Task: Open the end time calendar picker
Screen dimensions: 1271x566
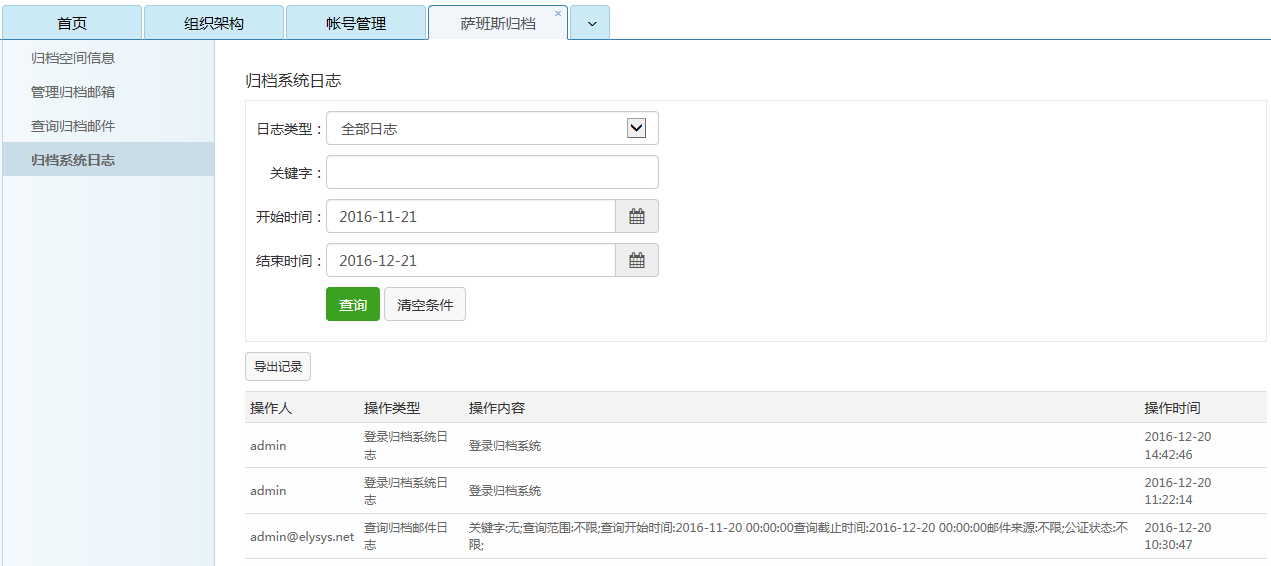Action: 636,261
